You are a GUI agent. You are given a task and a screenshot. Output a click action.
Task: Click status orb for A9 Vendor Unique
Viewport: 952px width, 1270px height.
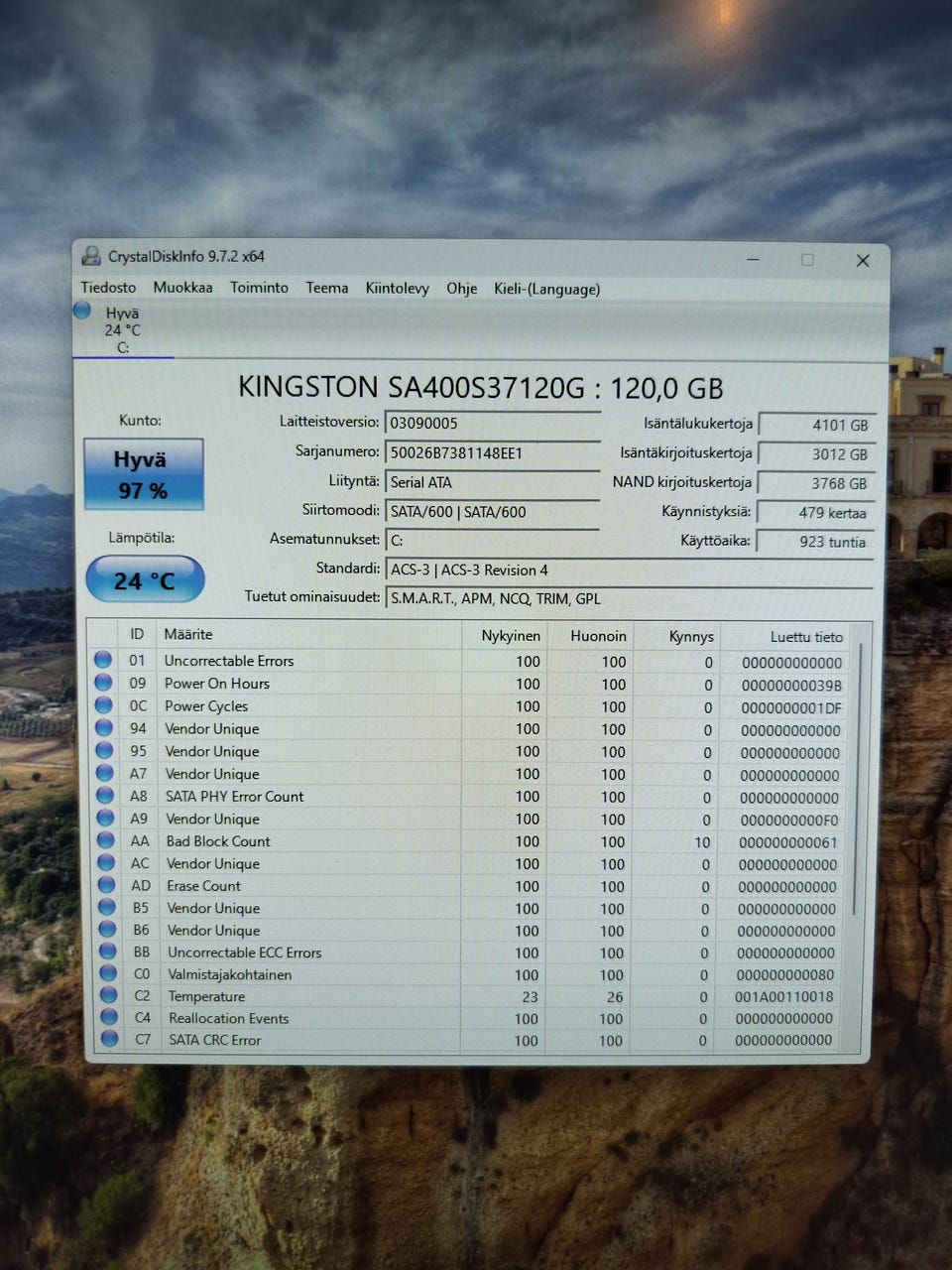click(105, 818)
